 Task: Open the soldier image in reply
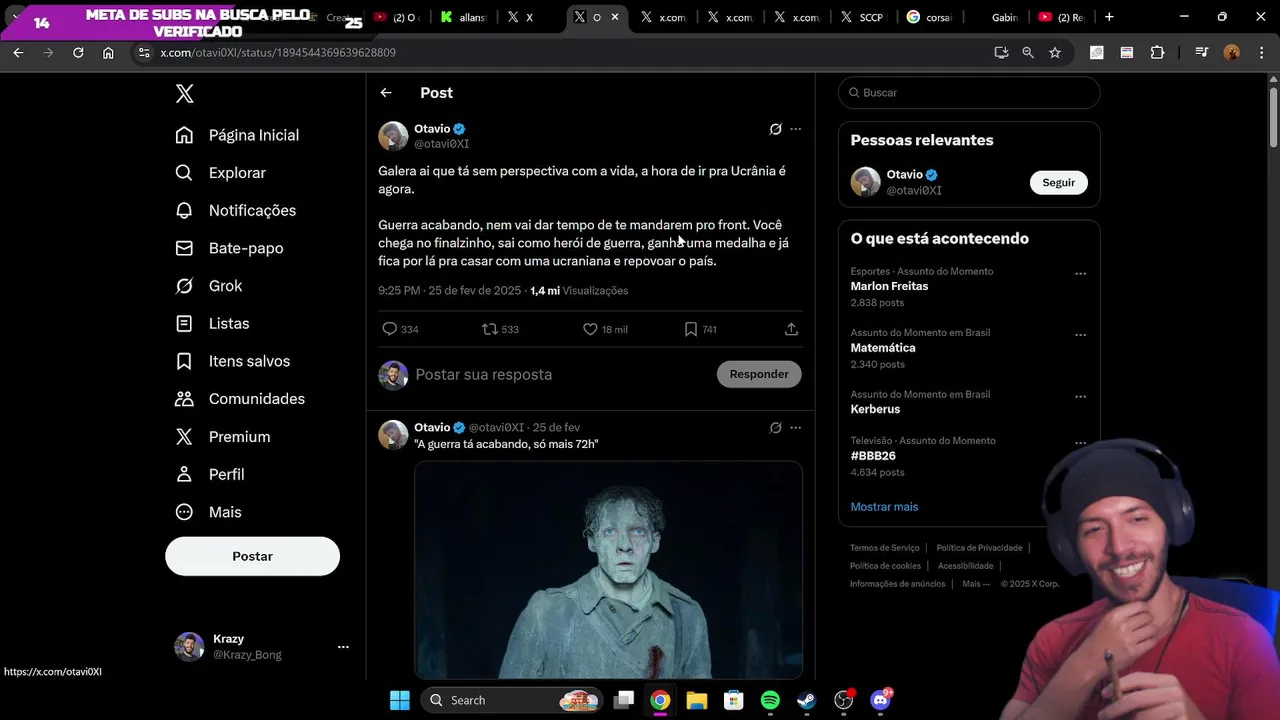608,570
